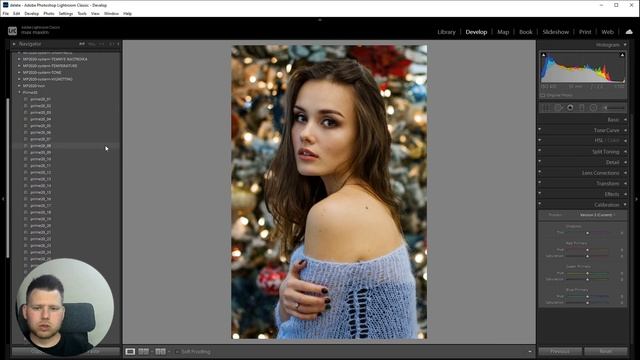Screen dimensions: 640x360
Task: Switch to the Map module
Action: point(503,32)
